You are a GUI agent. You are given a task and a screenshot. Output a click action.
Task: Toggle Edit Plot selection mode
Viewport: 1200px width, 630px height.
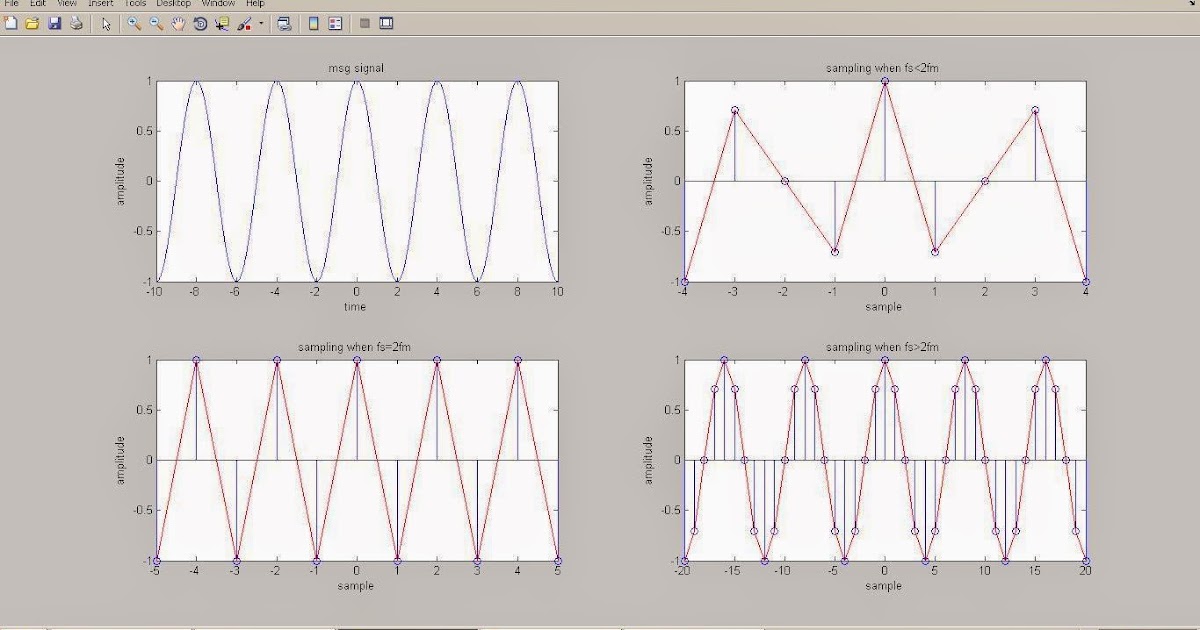coord(107,24)
